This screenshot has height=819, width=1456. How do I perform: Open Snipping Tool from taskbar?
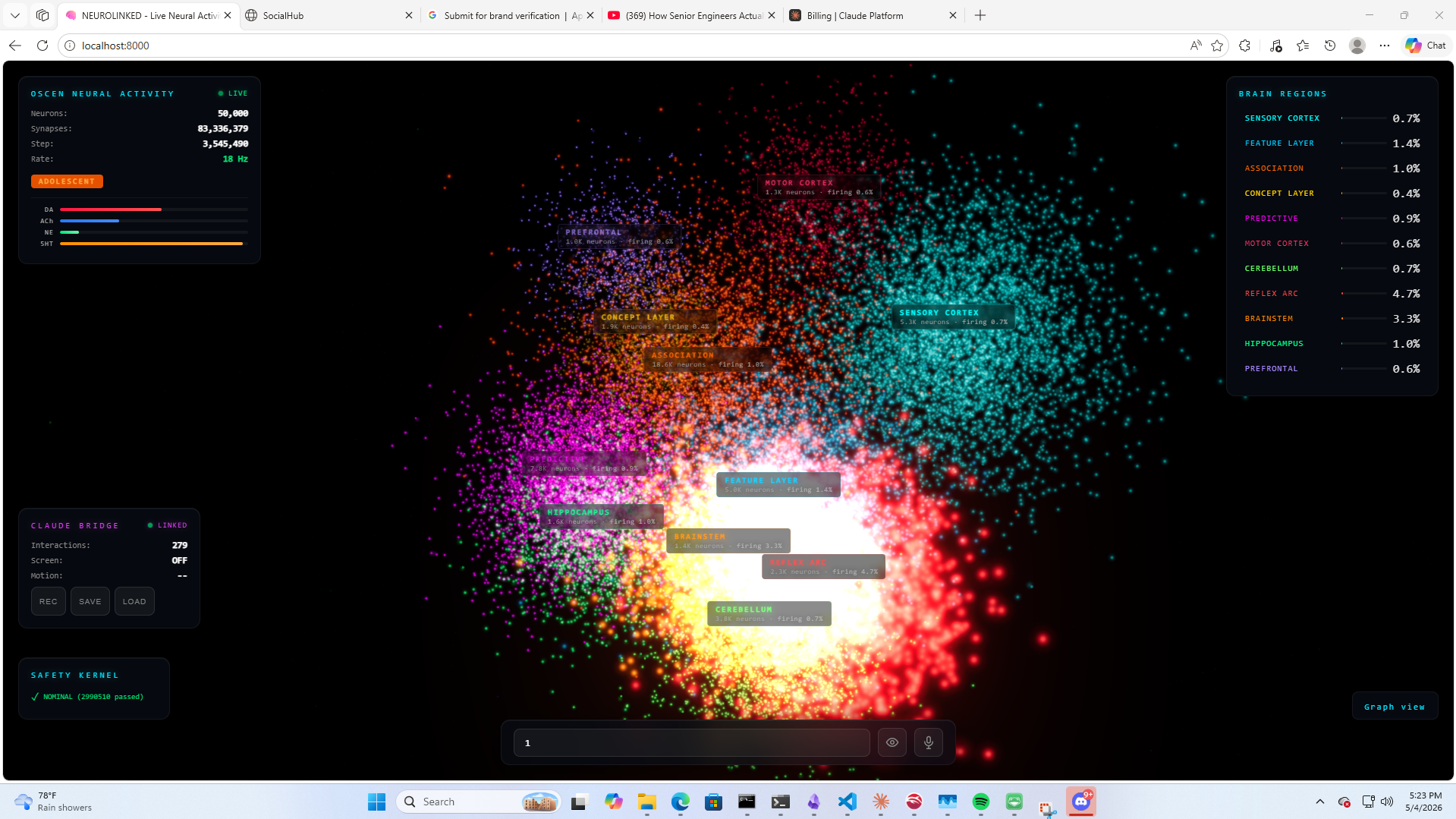click(x=1048, y=809)
